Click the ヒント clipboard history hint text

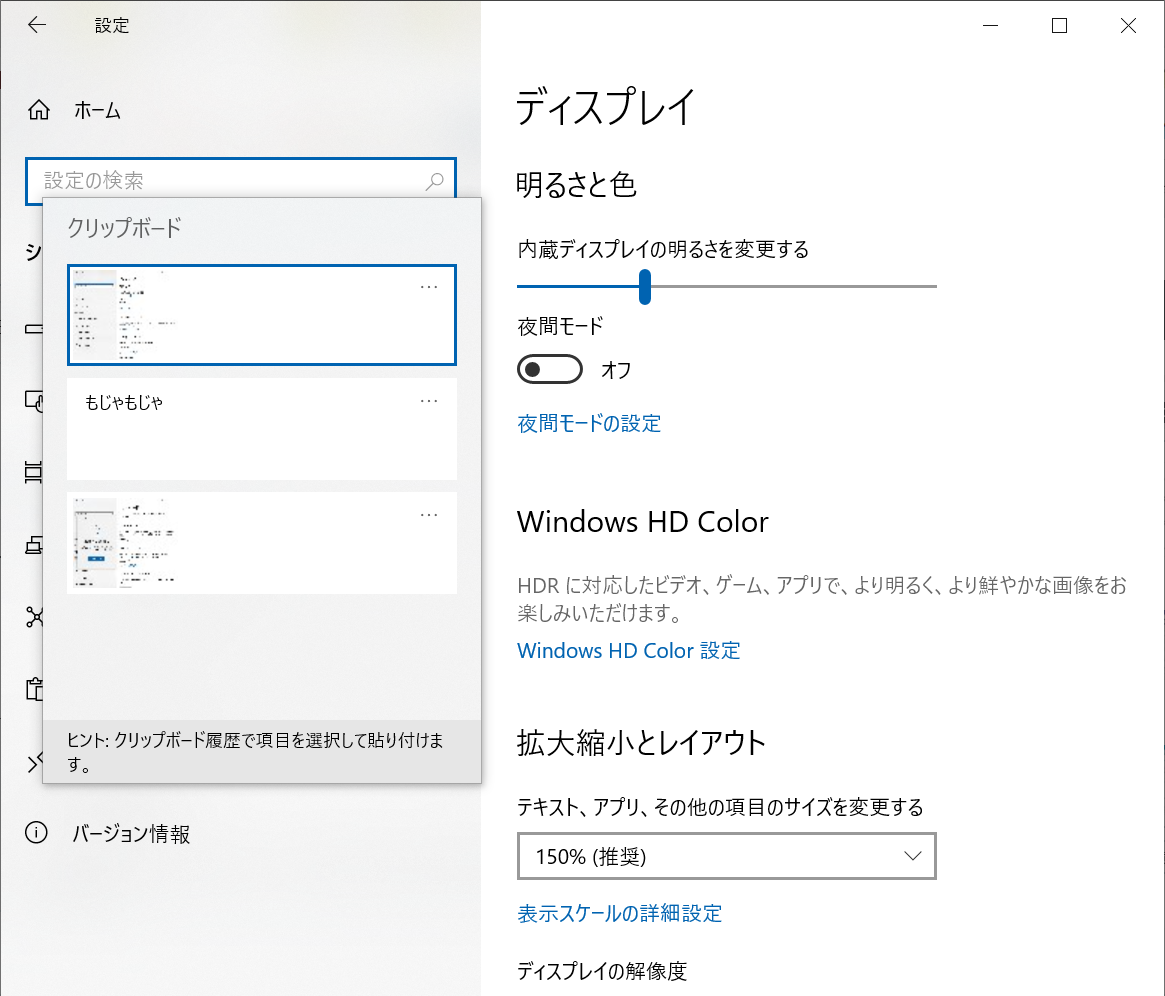(255, 752)
